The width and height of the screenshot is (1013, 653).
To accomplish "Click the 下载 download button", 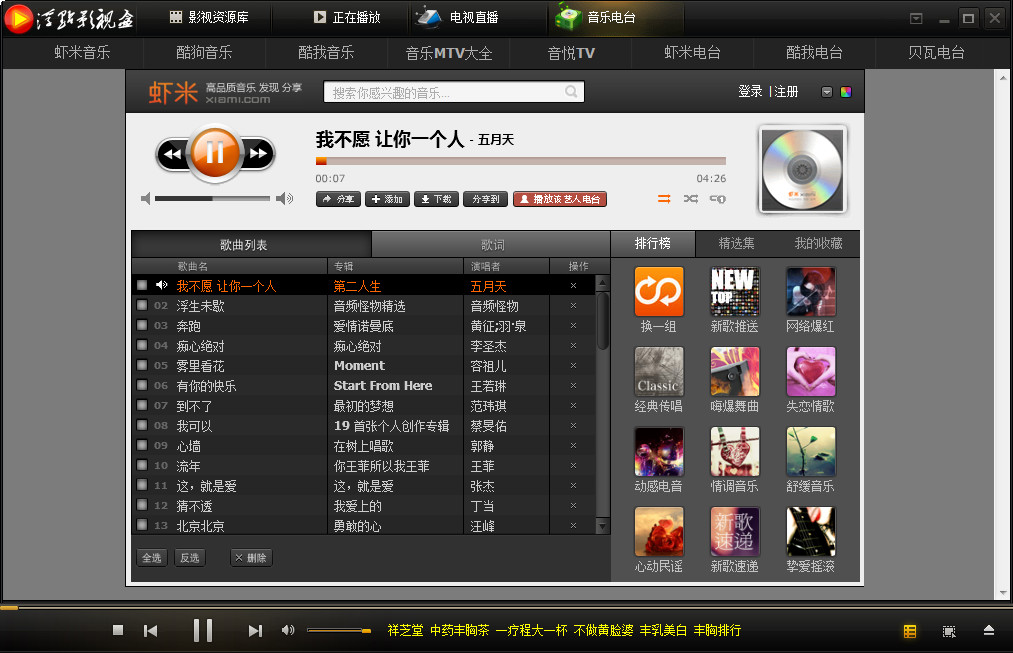I will [x=437, y=199].
